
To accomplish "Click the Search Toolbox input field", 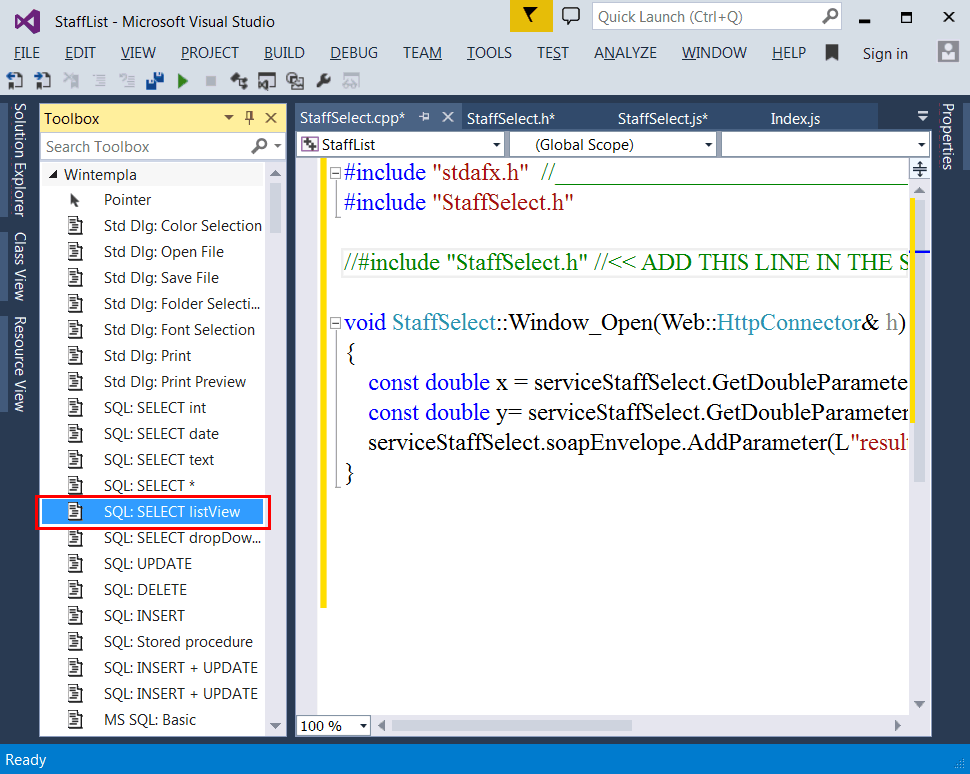I will click(x=146, y=147).
